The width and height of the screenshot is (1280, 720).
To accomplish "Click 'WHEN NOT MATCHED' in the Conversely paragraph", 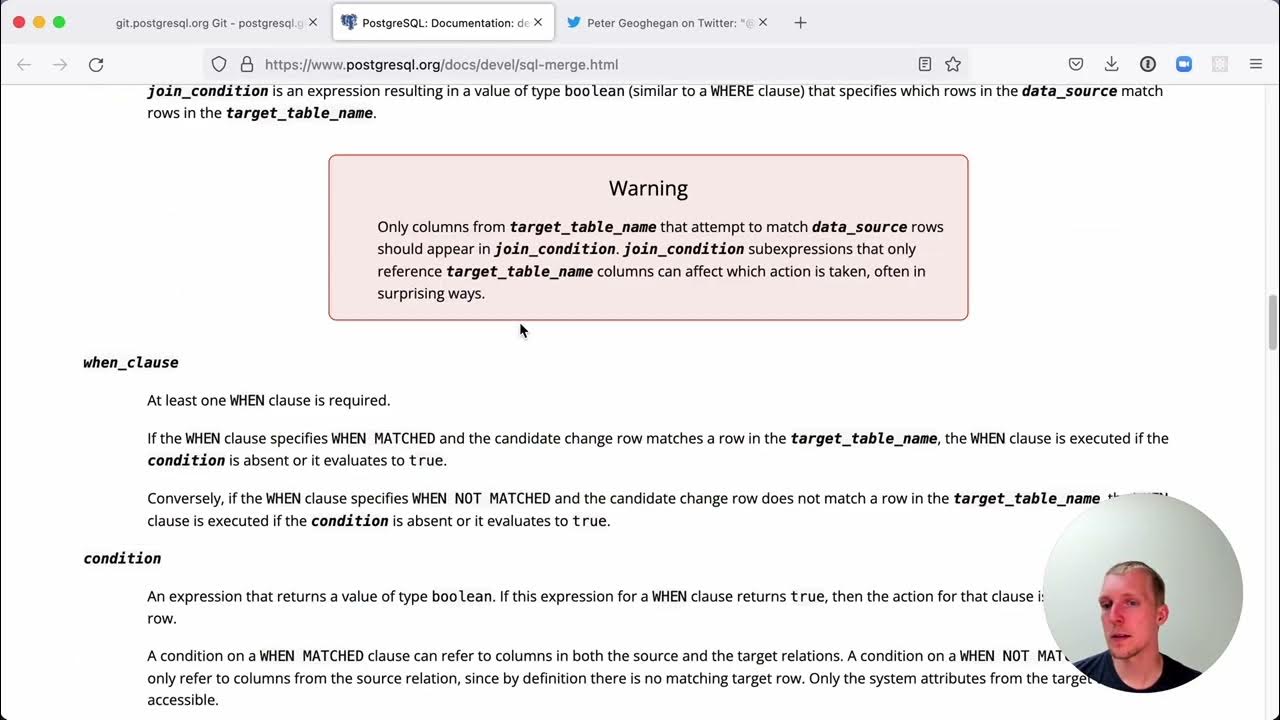I will [481, 498].
